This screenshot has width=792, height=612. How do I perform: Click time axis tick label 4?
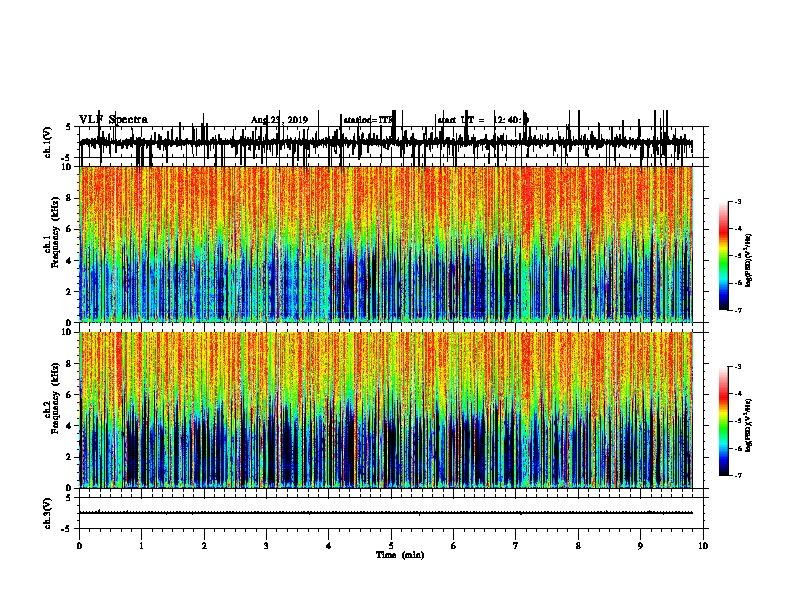point(329,546)
